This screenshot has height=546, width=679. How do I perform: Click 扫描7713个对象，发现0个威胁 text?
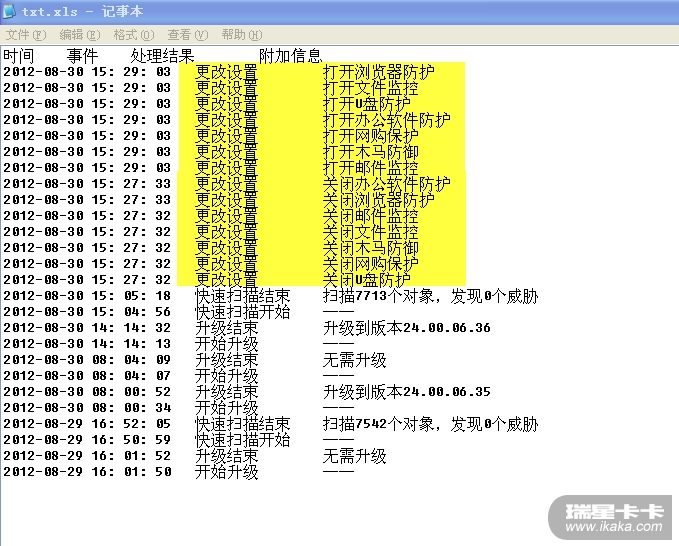pyautogui.click(x=430, y=296)
